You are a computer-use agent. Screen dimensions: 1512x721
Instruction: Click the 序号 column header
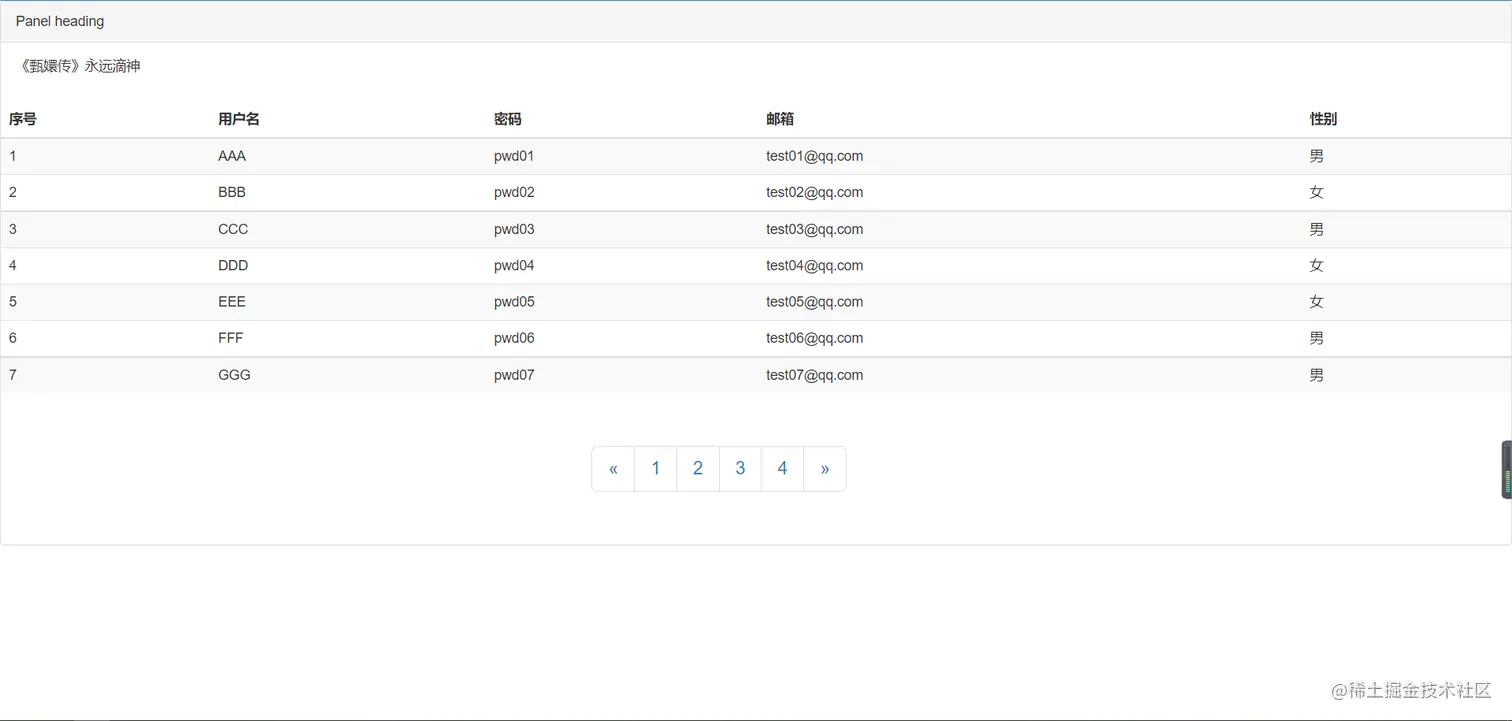(23, 119)
